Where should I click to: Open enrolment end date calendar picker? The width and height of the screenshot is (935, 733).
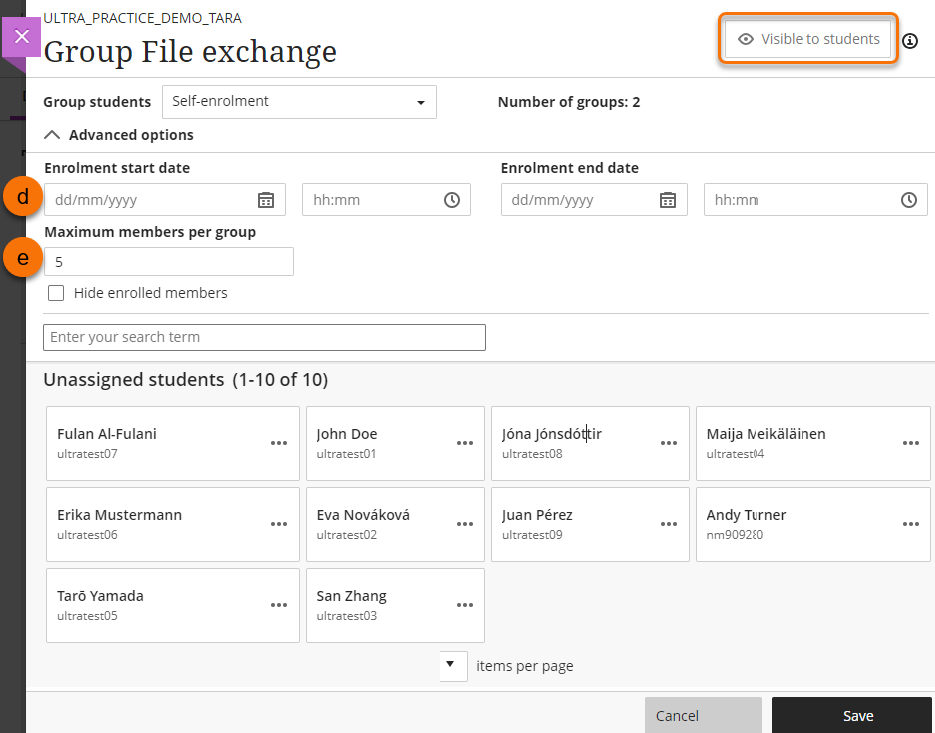[668, 200]
